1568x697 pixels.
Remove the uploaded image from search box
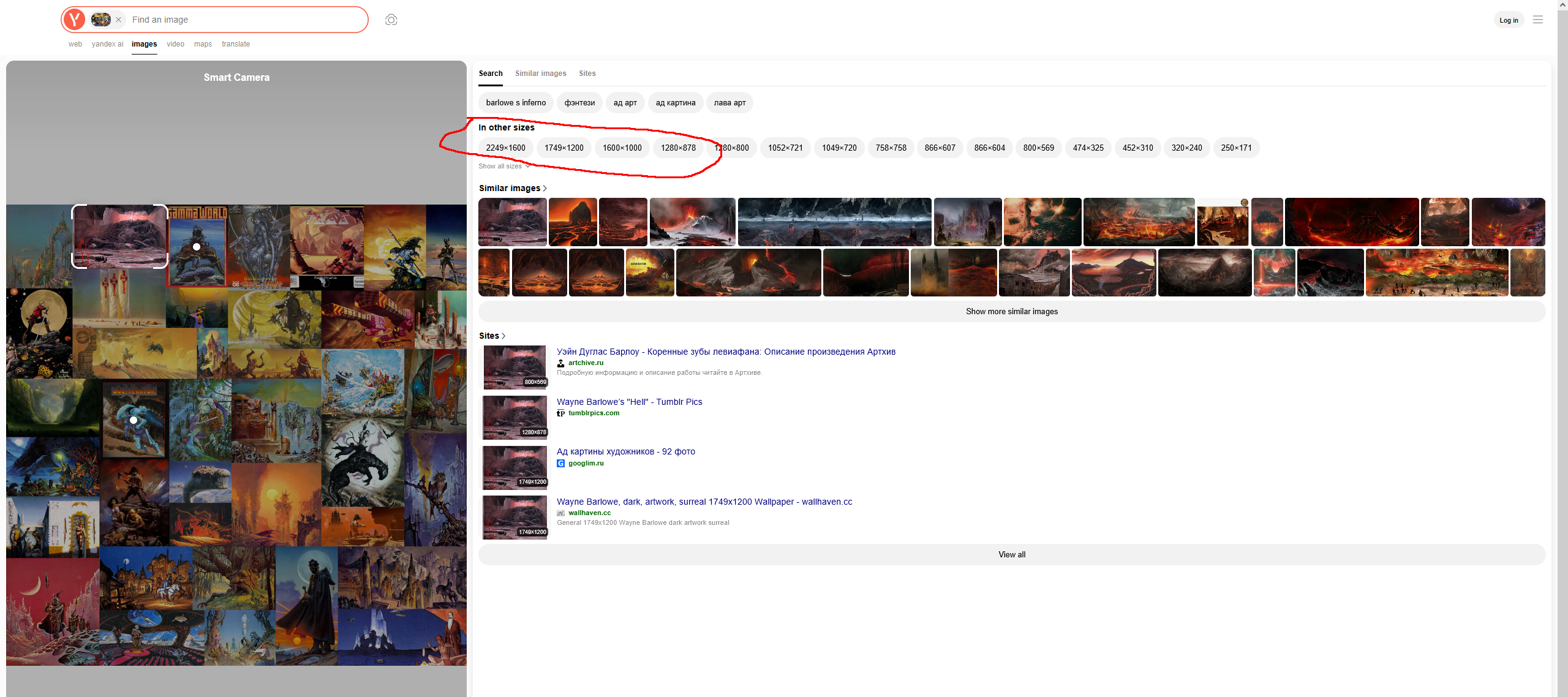(119, 20)
